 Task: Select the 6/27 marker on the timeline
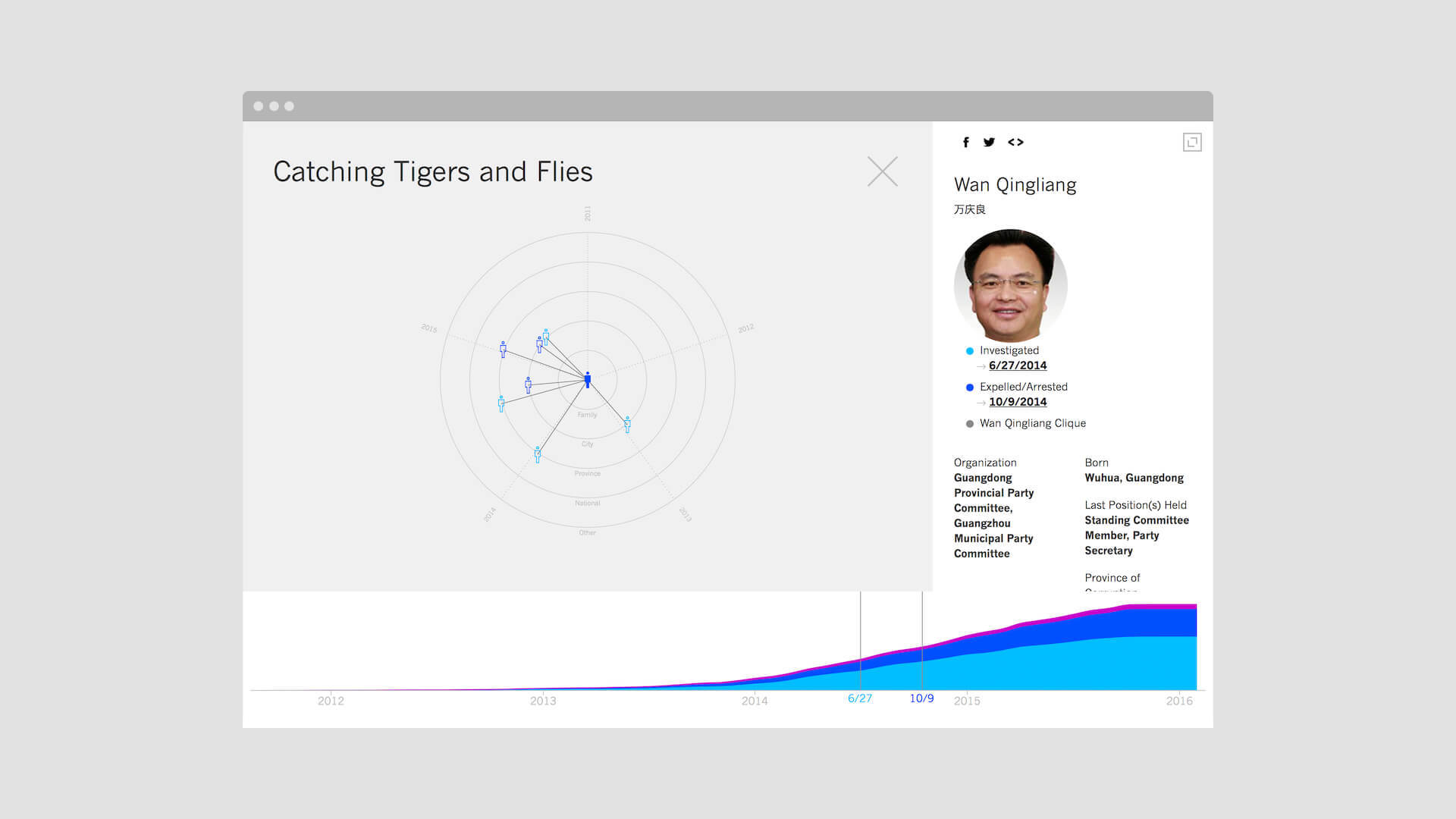[x=860, y=698]
